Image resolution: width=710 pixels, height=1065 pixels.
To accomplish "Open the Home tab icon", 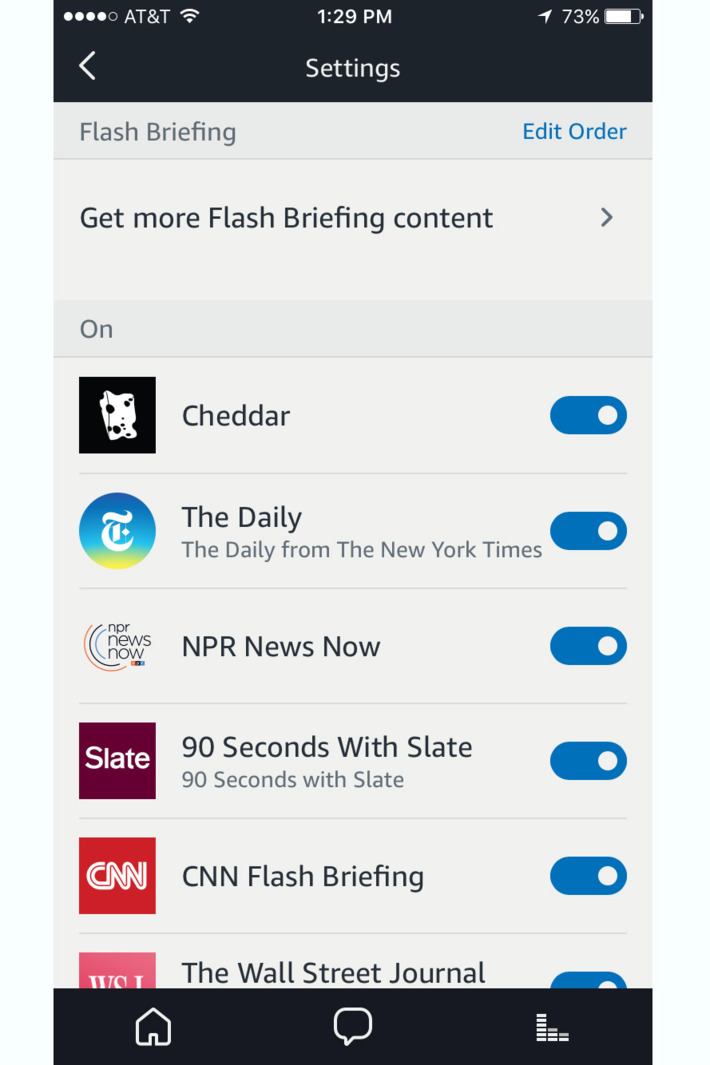I will pos(153,1026).
